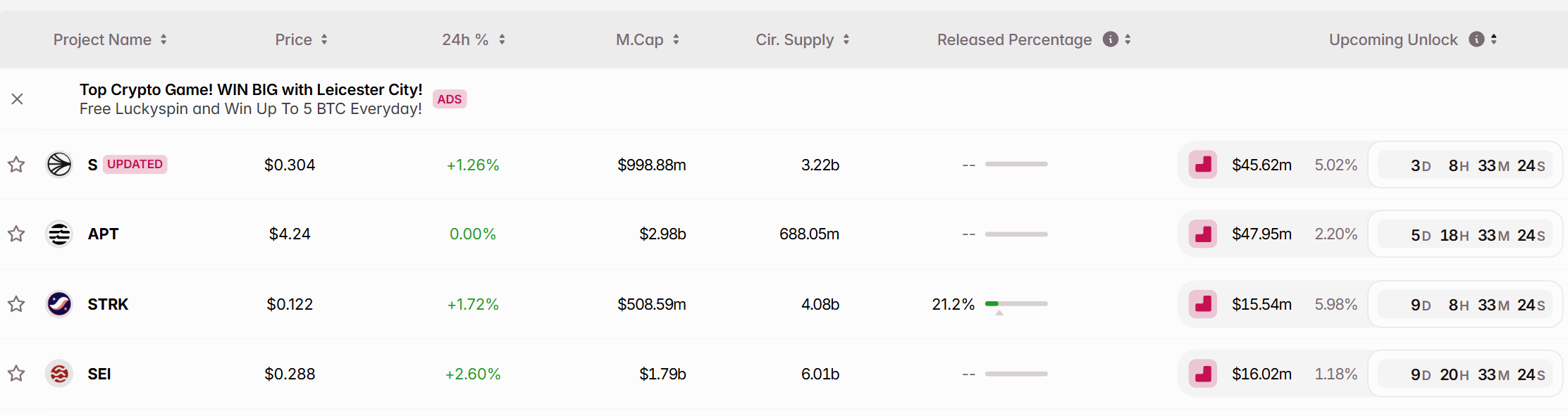This screenshot has width=1568, height=416.
Task: Click the pink unlock icon for SEI
Action: coord(1203,374)
